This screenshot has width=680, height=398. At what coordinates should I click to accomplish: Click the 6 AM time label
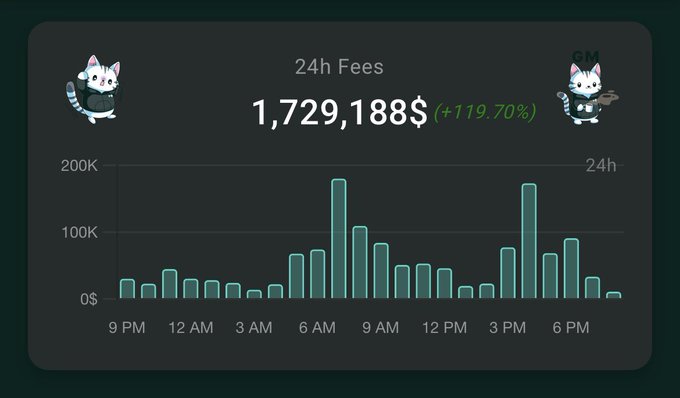tap(317, 327)
